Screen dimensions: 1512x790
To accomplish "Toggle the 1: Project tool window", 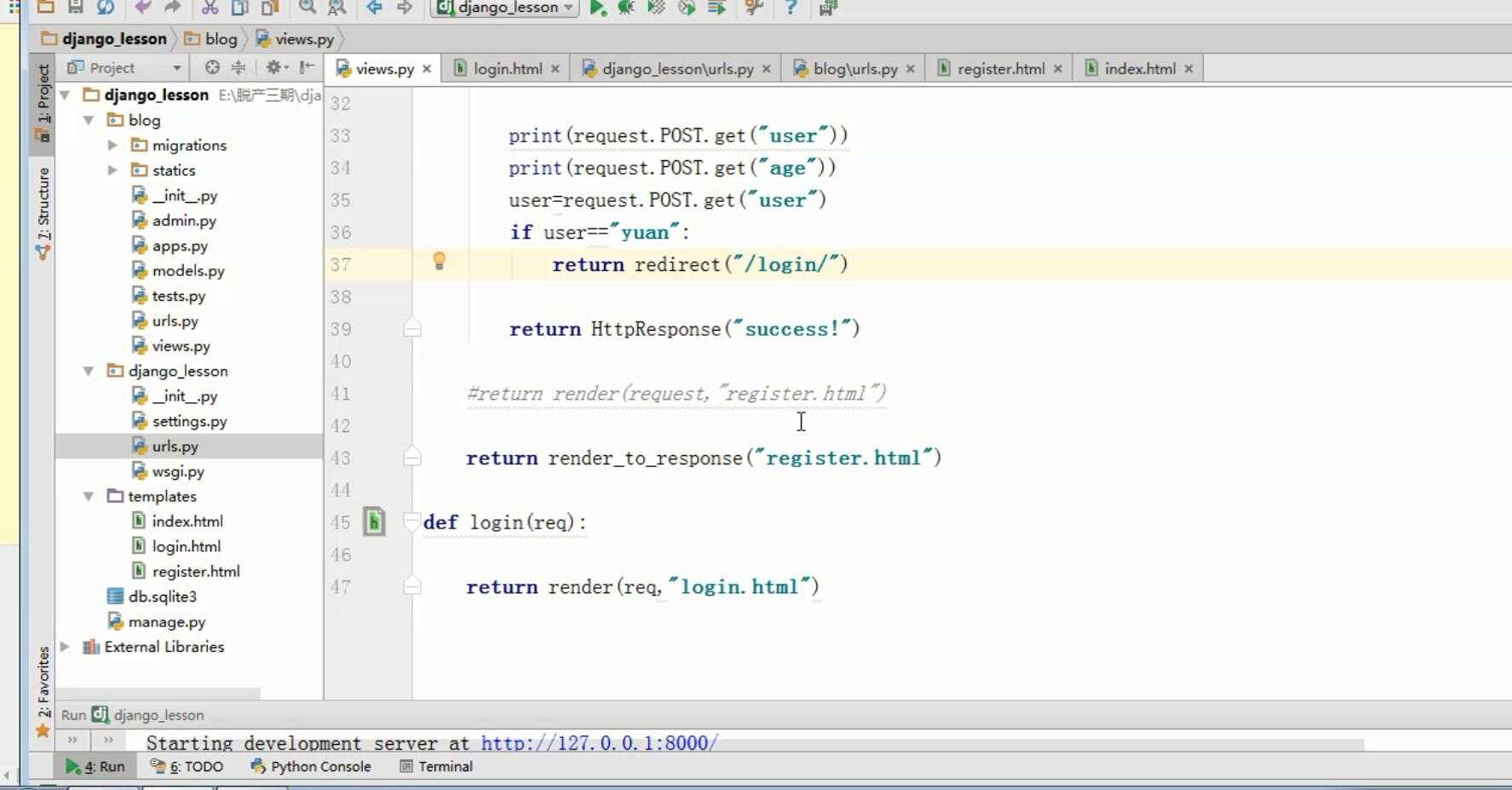I will [x=43, y=103].
